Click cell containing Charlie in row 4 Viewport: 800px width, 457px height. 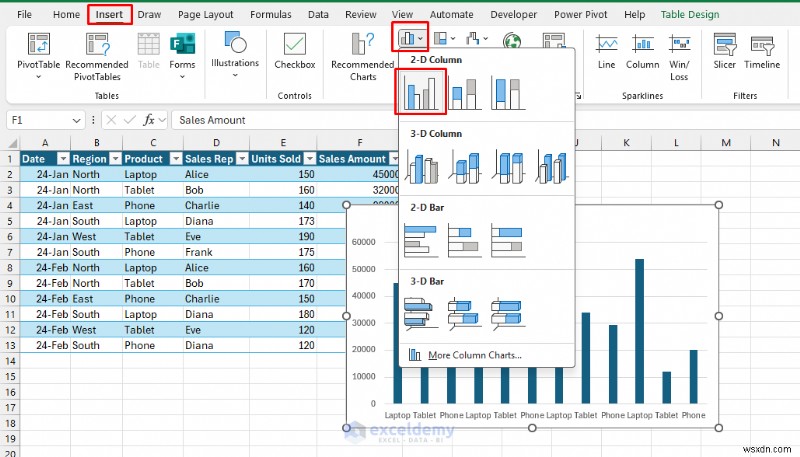tap(216, 206)
